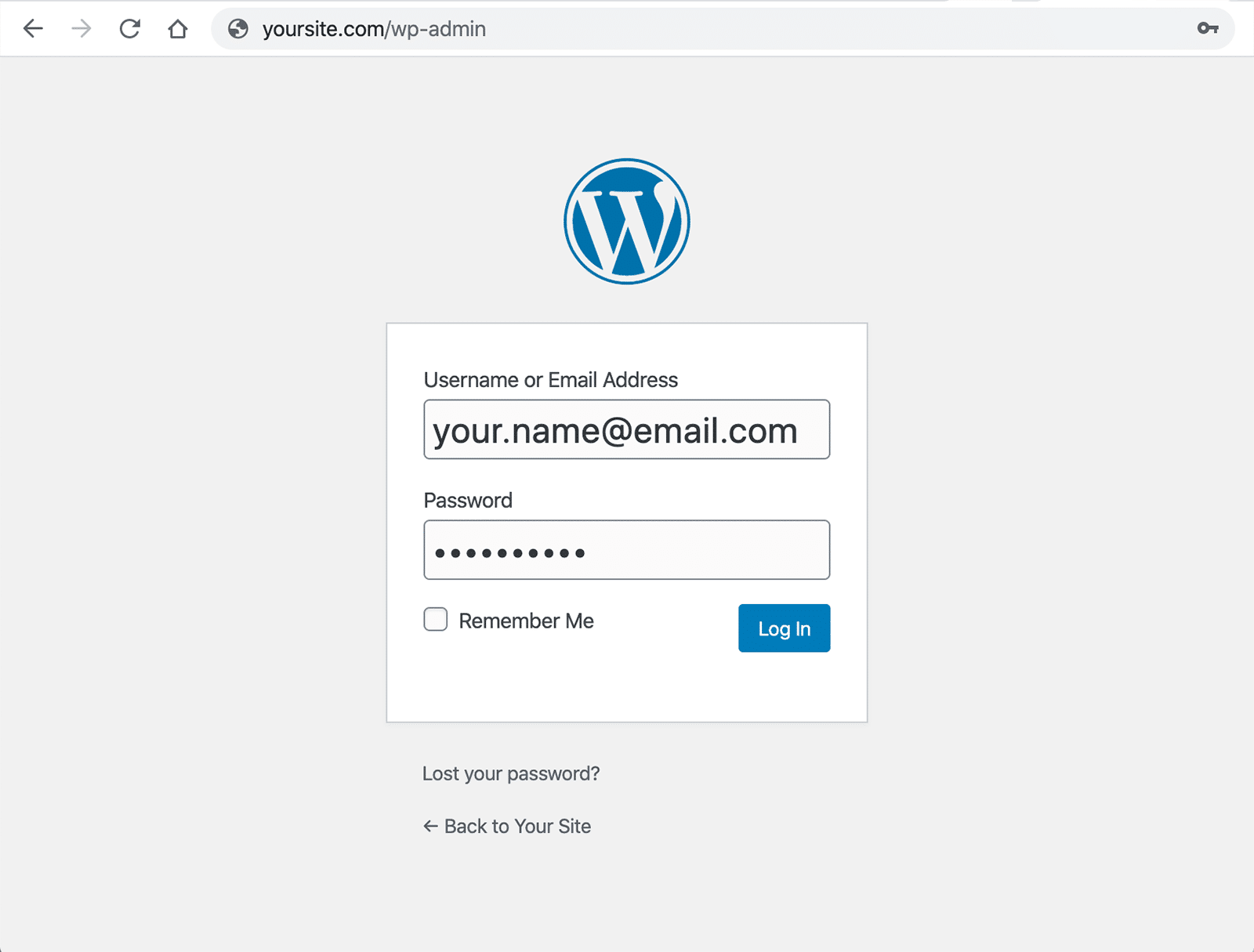Follow the Back to Your Site link

point(517,826)
